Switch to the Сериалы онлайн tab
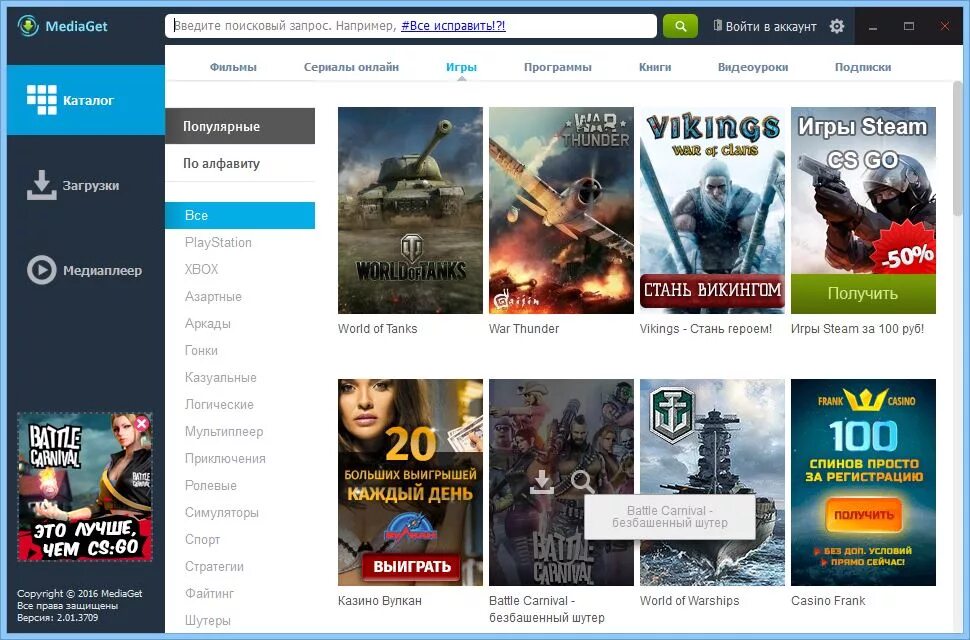Viewport: 970px width, 640px height. pos(351,67)
